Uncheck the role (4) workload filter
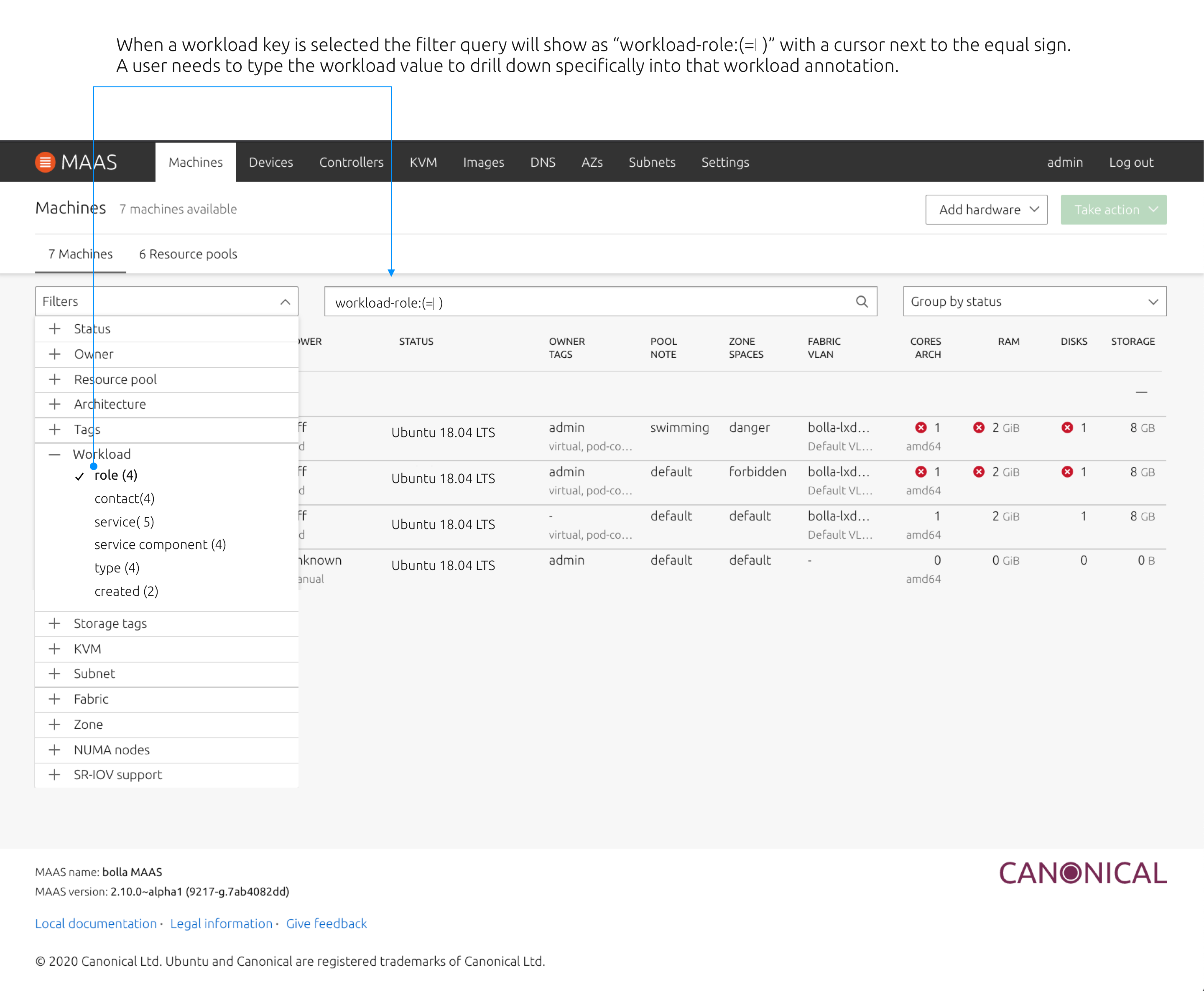Screen dimensions: 1204x997 point(115,476)
